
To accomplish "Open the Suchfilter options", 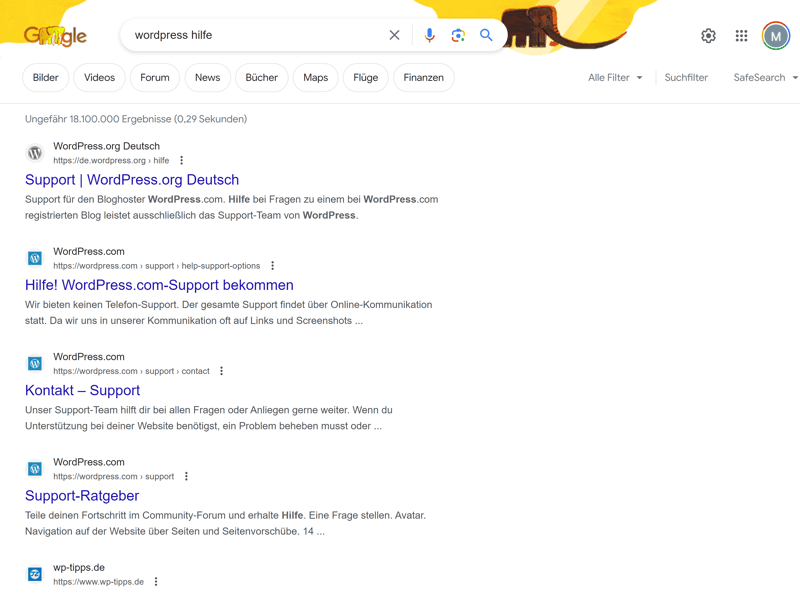I will (x=686, y=77).
